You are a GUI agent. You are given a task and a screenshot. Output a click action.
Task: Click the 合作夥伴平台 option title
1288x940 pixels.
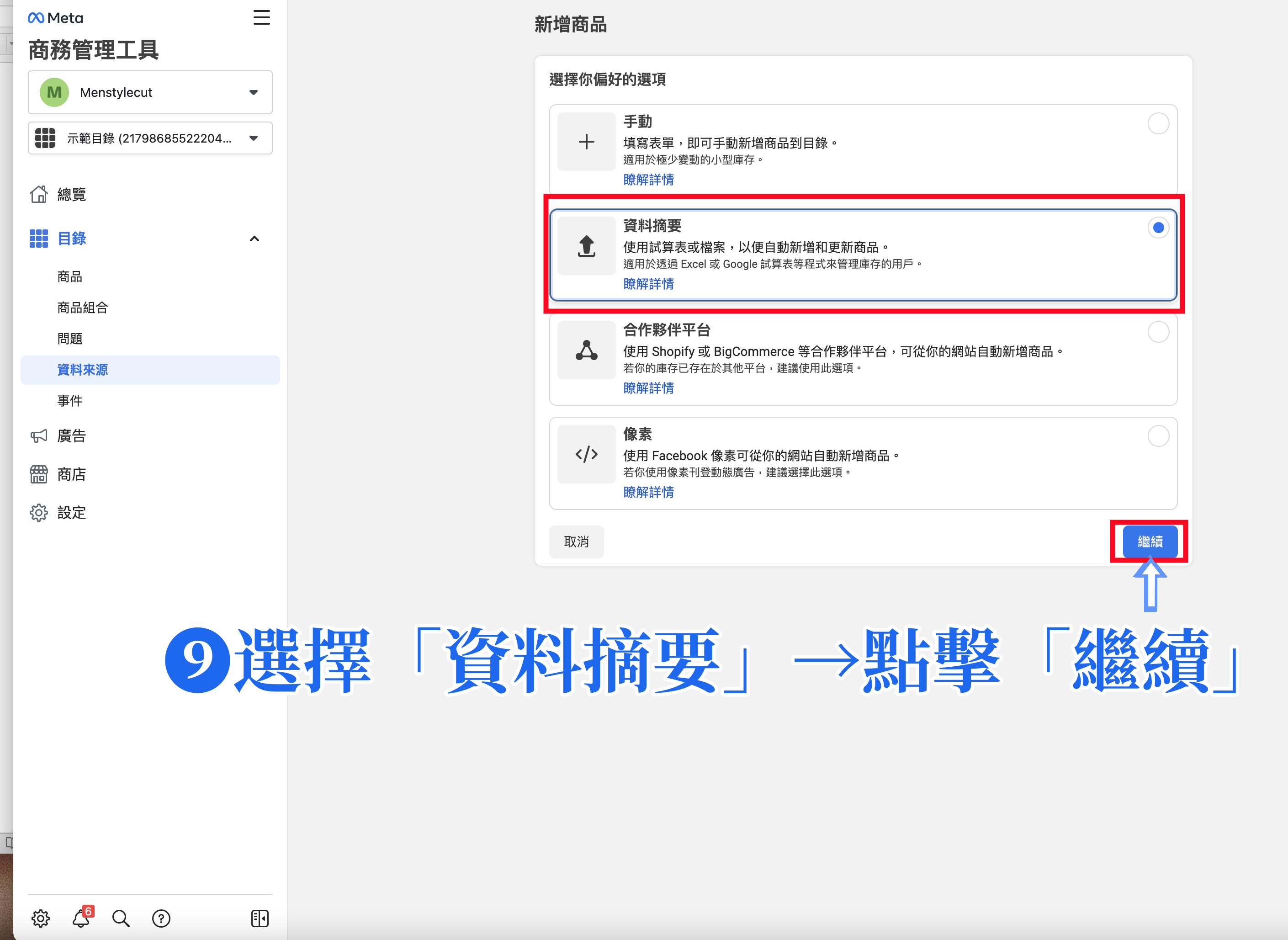[667, 330]
